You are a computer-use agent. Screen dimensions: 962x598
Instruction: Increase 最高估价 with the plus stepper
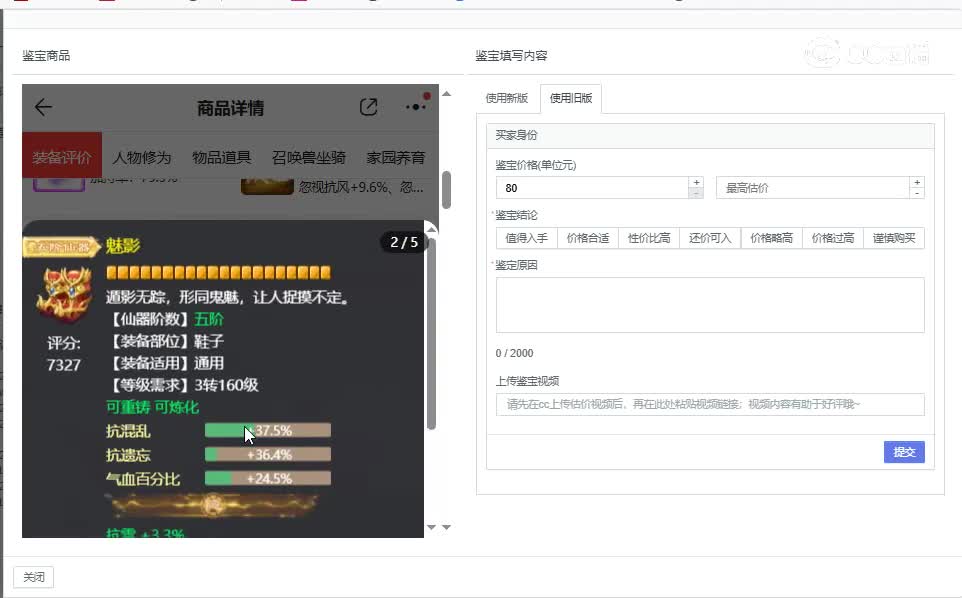[x=917, y=182]
